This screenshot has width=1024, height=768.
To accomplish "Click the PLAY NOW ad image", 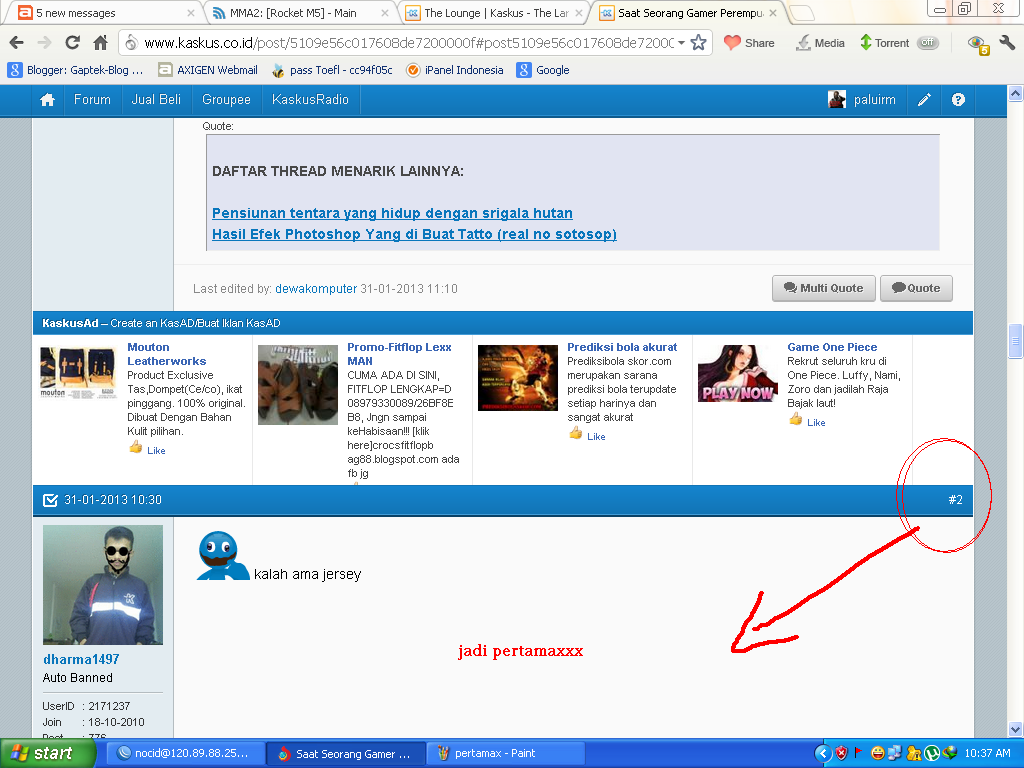I will (738, 374).
